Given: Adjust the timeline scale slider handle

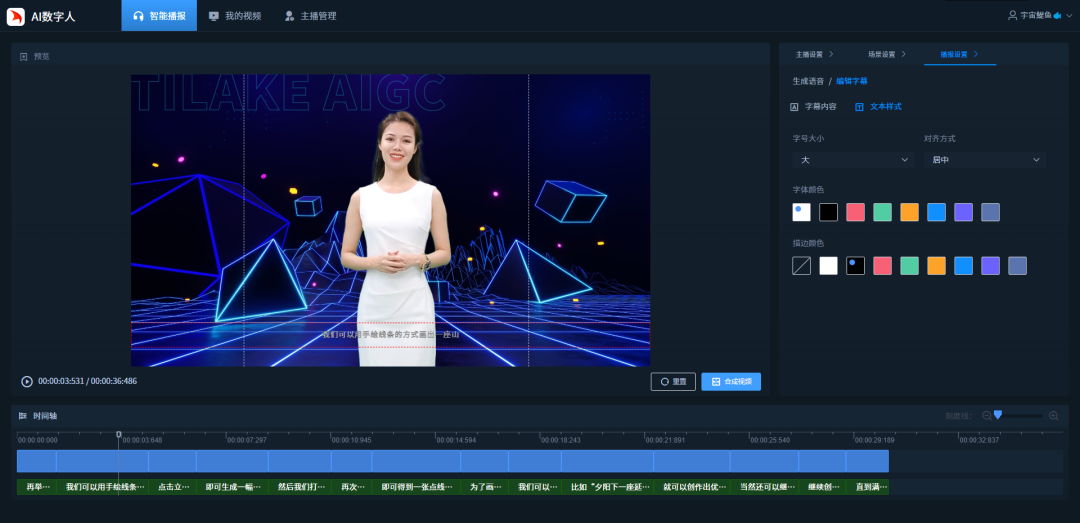Looking at the screenshot, I should pos(997,415).
